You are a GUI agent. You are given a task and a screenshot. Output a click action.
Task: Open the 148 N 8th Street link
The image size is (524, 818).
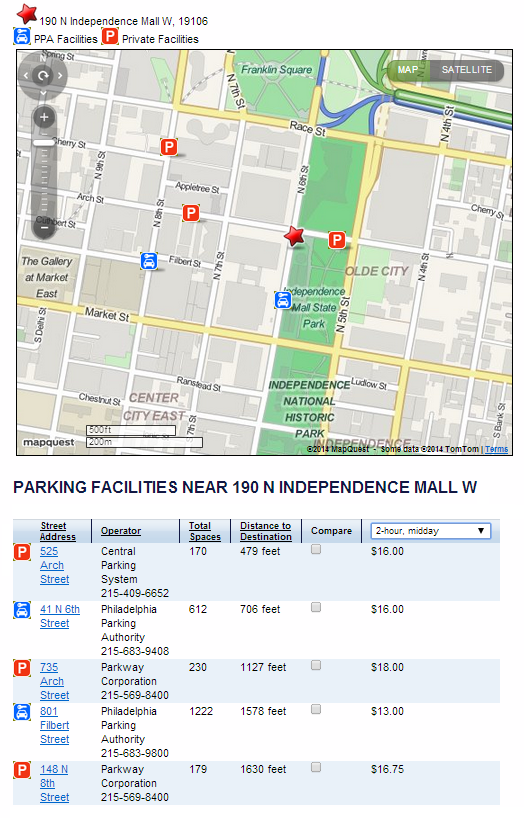[x=54, y=783]
